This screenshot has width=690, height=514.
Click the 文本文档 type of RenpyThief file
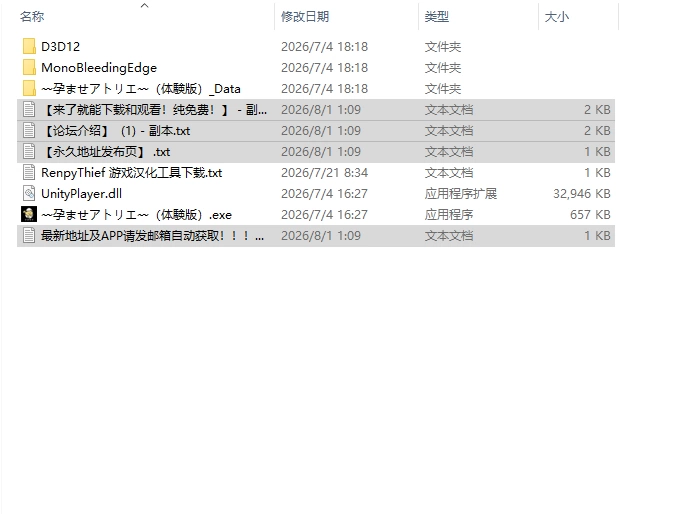(449, 173)
